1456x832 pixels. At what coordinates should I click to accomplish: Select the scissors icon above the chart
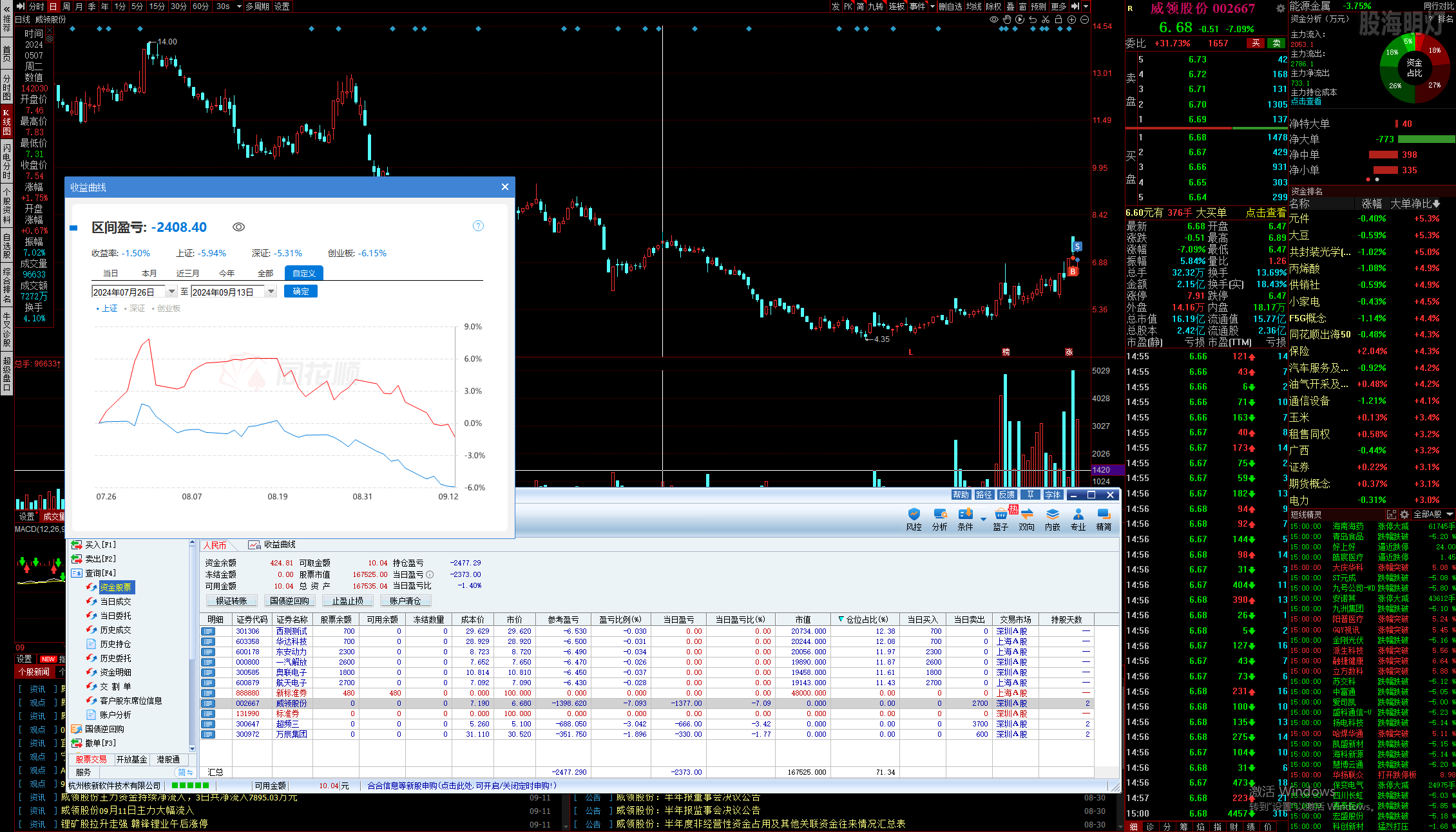click(x=1046, y=19)
